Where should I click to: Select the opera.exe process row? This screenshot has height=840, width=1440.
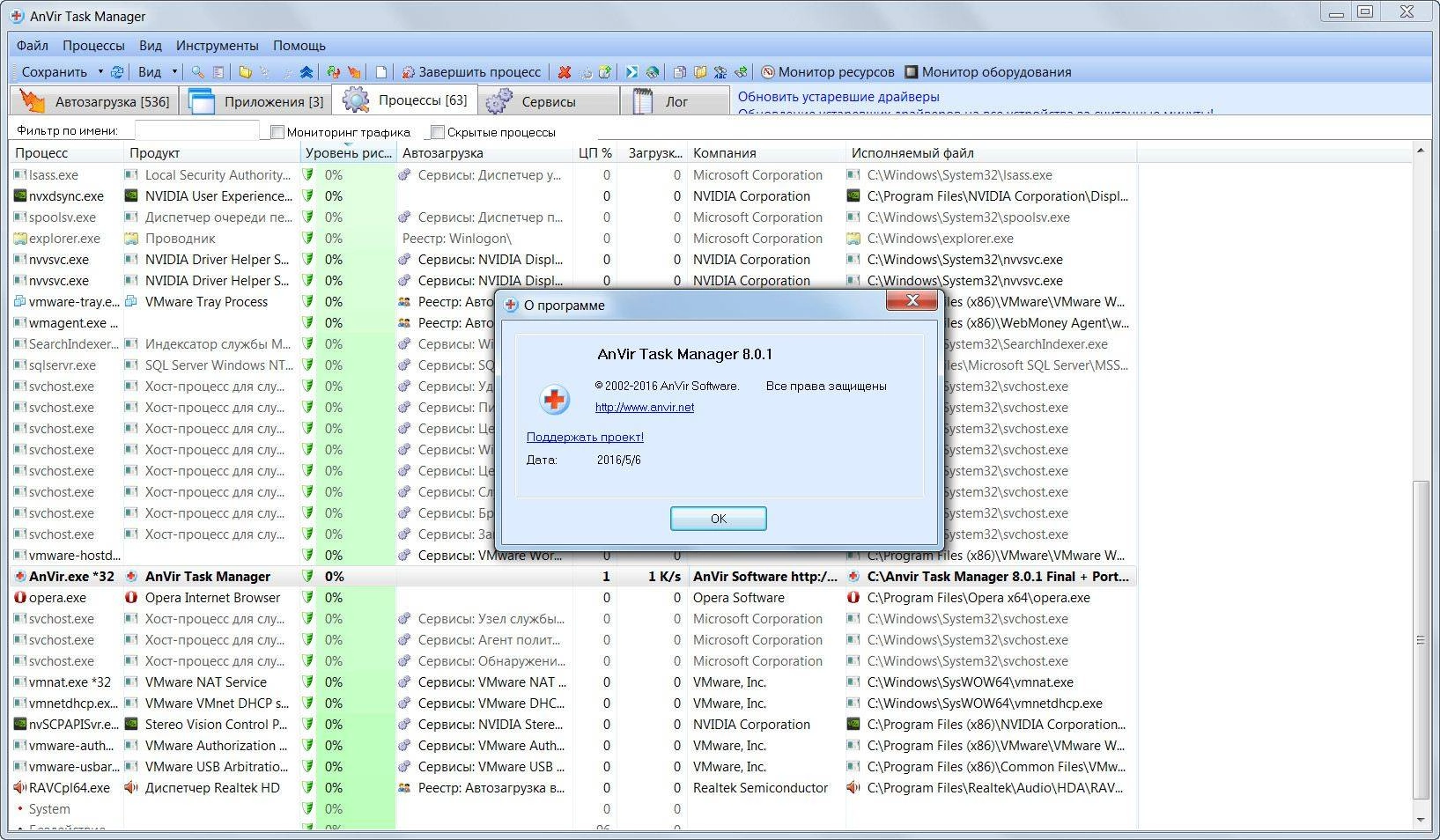click(x=572, y=598)
